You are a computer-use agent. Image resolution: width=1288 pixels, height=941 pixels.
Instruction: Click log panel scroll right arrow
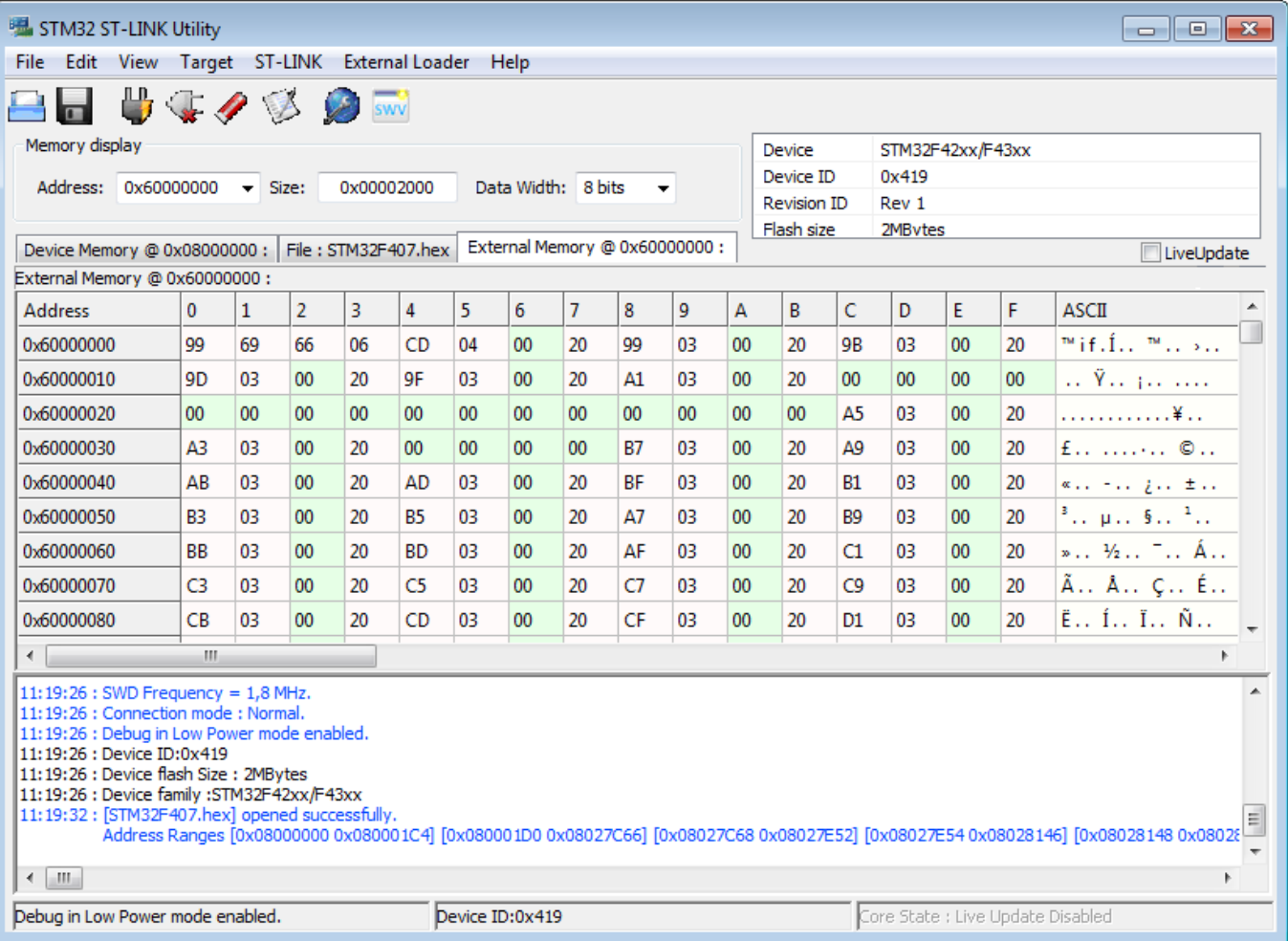pyautogui.click(x=1228, y=878)
